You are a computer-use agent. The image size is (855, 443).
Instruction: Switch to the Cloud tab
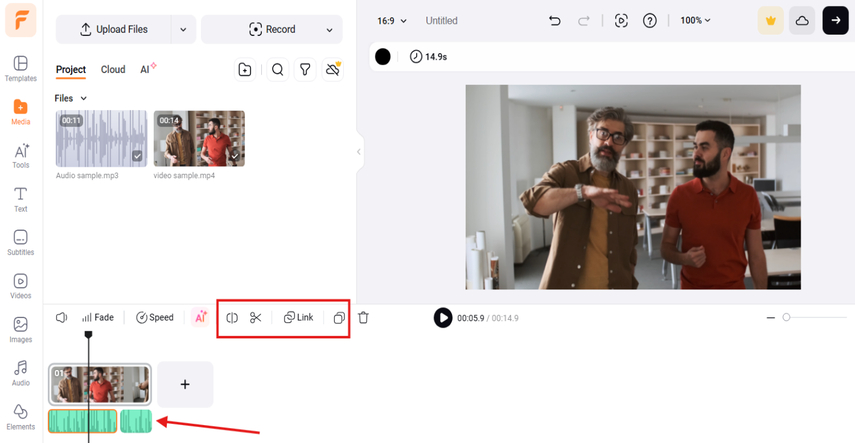[113, 70]
